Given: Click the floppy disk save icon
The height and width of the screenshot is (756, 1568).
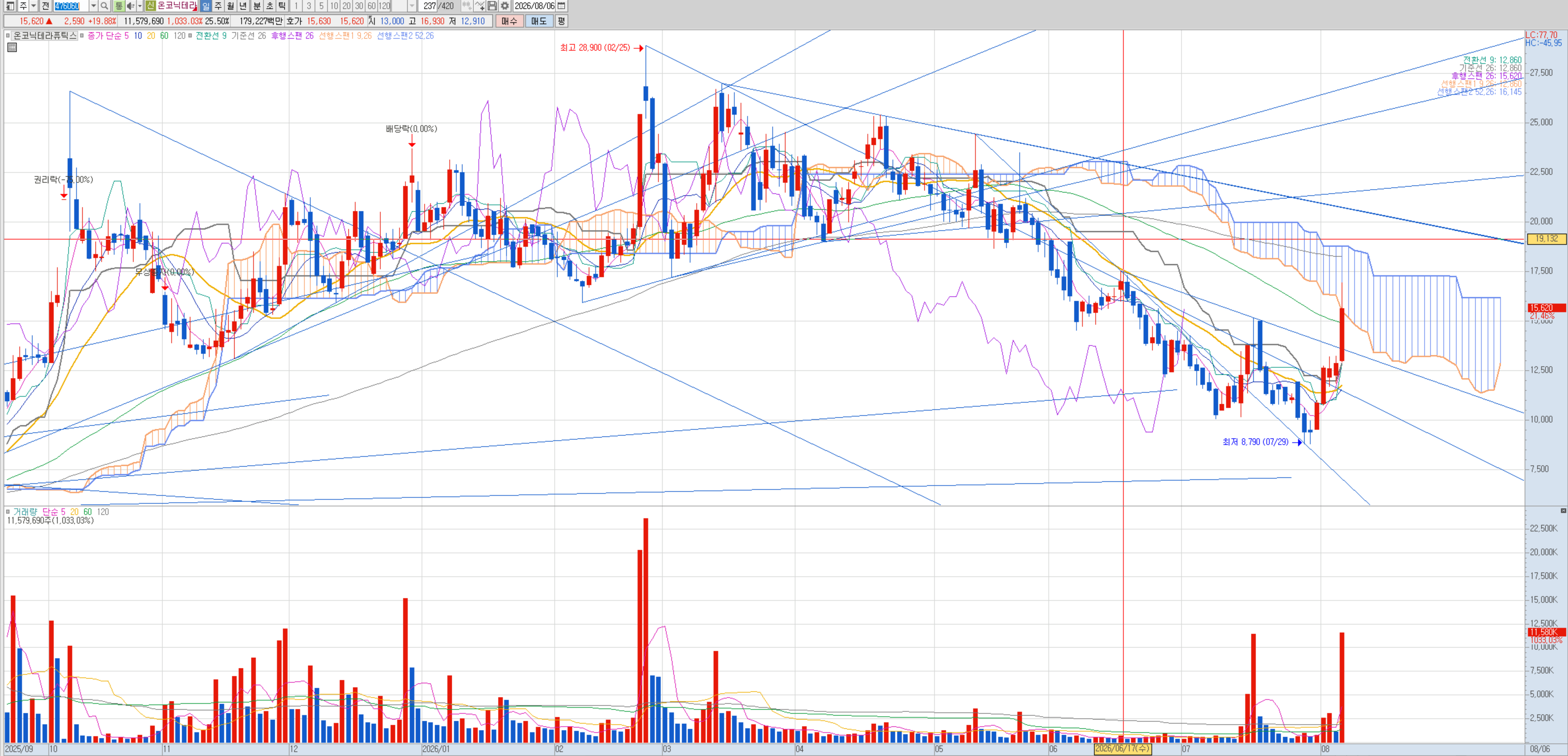Looking at the screenshot, I should tap(492, 6).
